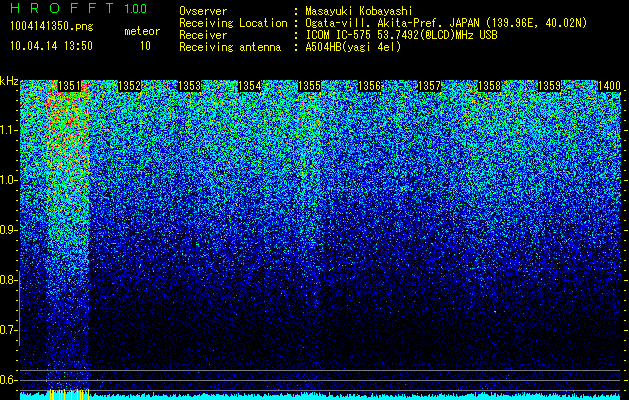Click the 1354 time marker

(250, 86)
